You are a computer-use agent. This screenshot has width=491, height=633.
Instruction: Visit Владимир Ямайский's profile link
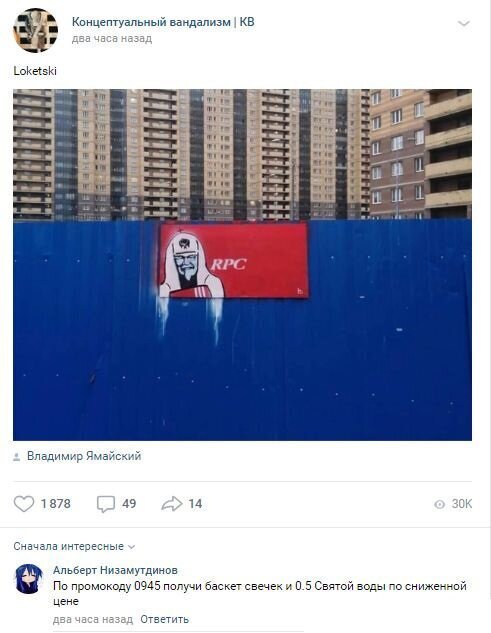point(84,456)
